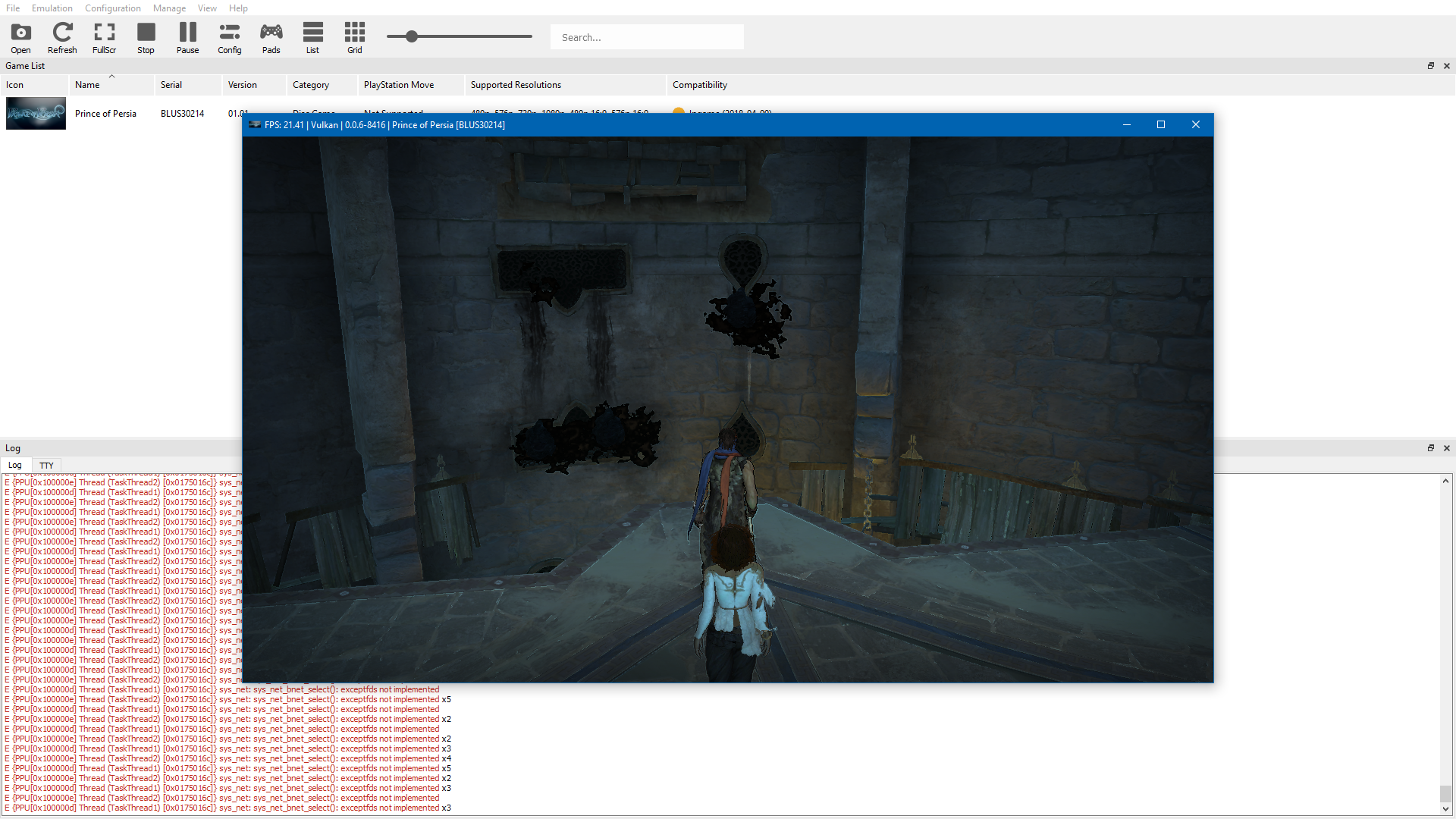Minimize the Prince of Persia game window

pos(1127,125)
